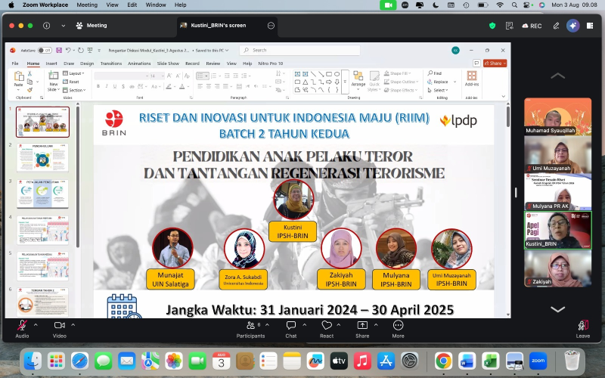Unmute using the Audio microphone icon
This screenshot has width=605, height=378.
[x=22, y=326]
